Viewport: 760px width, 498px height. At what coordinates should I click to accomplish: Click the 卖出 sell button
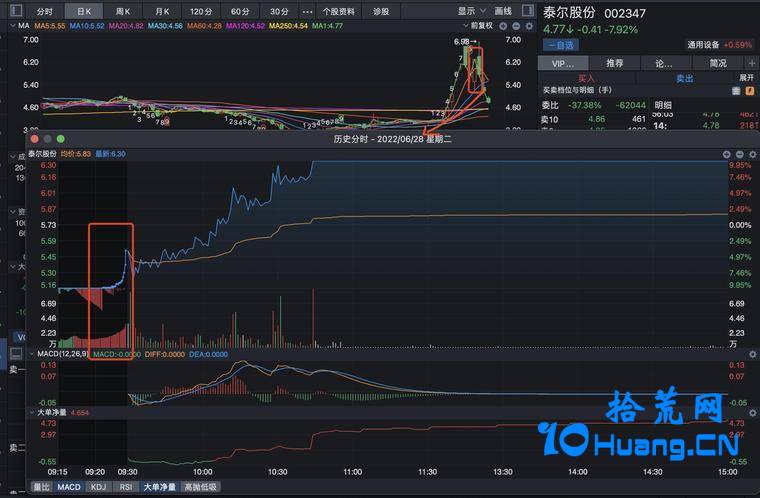coord(684,79)
